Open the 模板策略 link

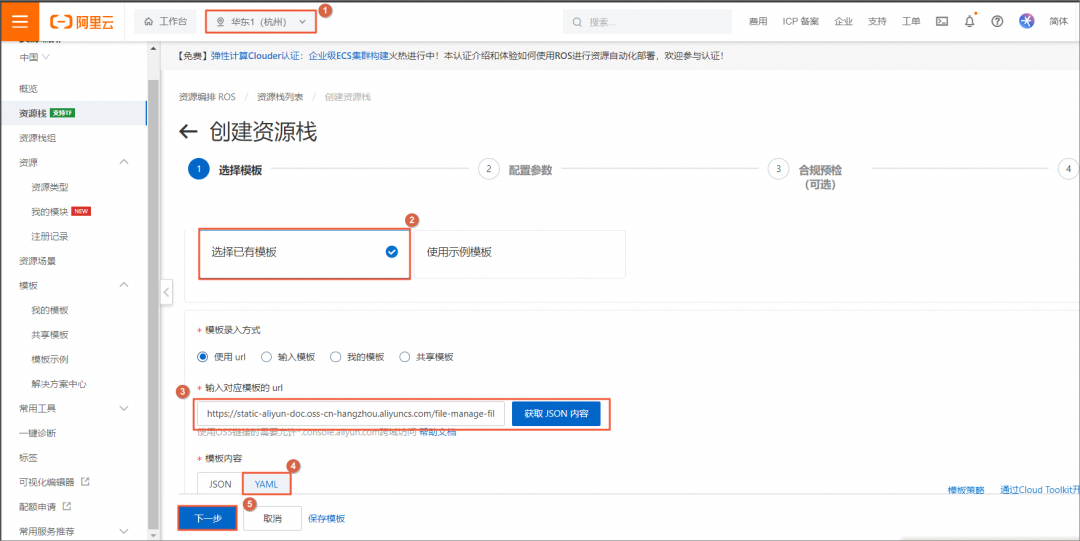966,490
